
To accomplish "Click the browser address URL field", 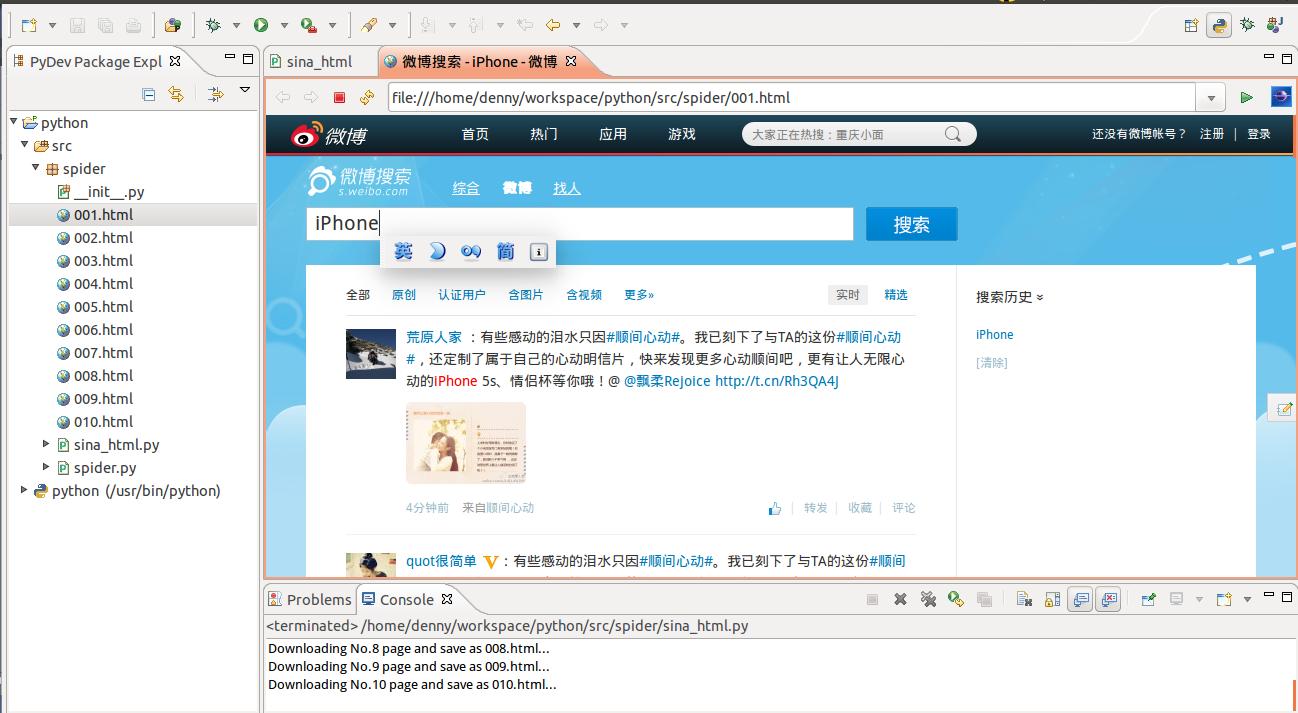I will tap(791, 97).
